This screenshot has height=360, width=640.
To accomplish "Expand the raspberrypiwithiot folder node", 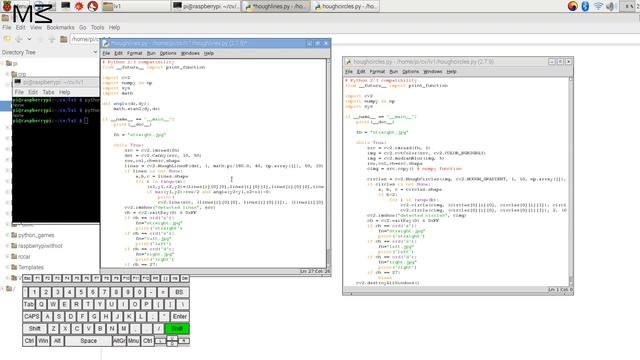I will coord(7,246).
